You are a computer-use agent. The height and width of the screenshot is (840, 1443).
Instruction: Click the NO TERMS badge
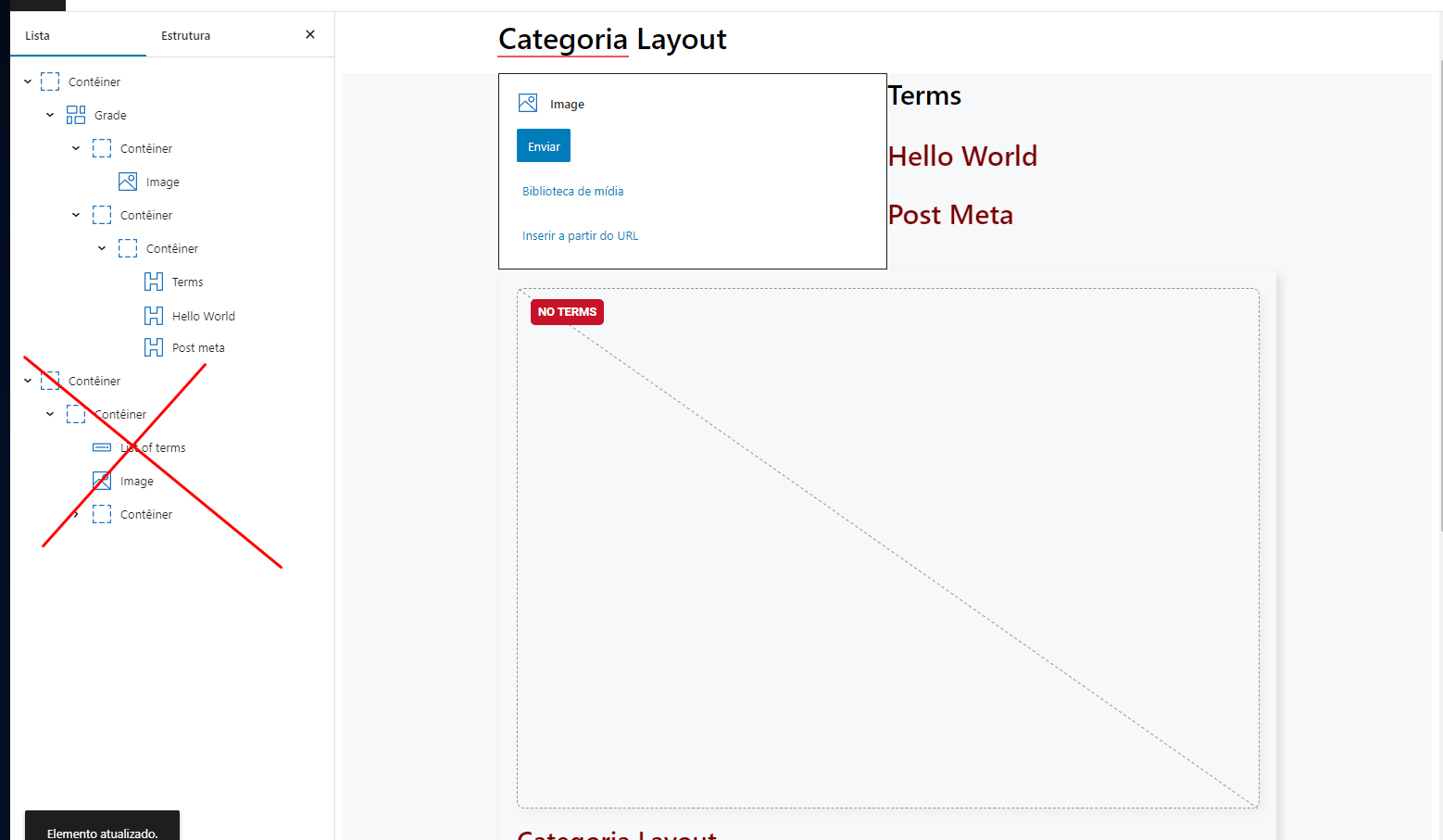click(x=567, y=312)
